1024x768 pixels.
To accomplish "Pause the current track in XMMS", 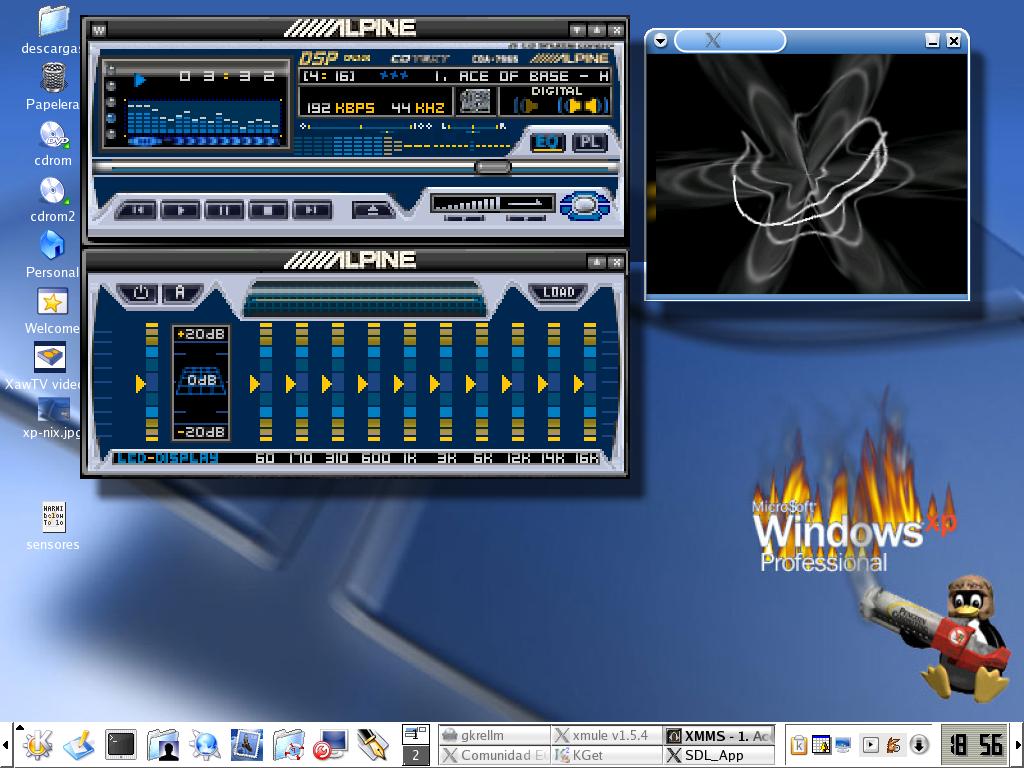I will tap(224, 210).
